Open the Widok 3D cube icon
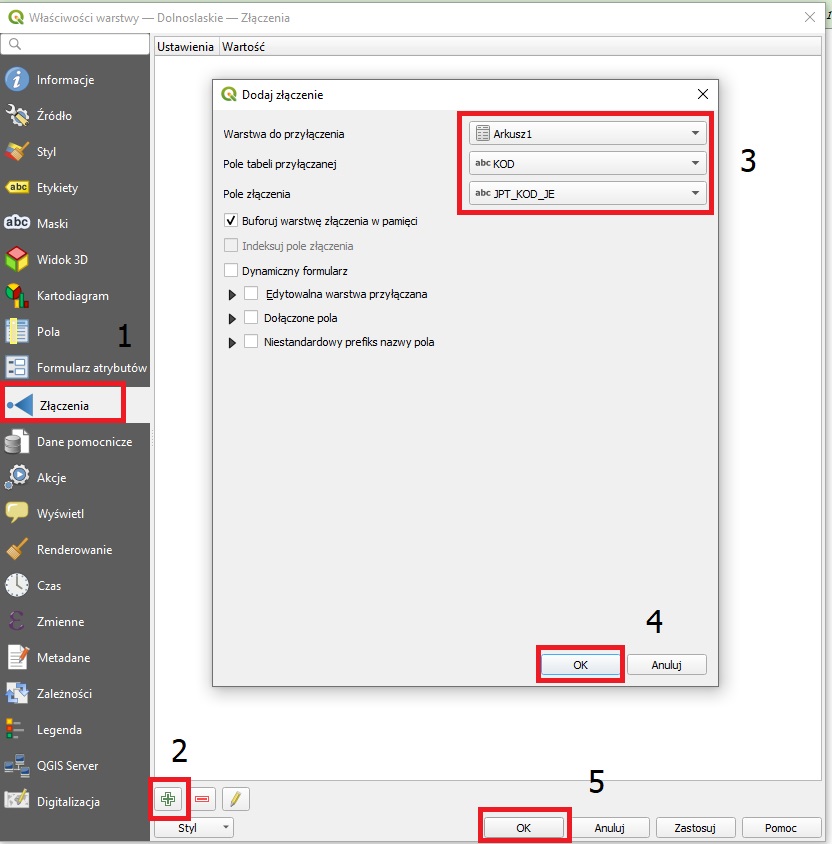This screenshot has width=832, height=844. point(17,260)
